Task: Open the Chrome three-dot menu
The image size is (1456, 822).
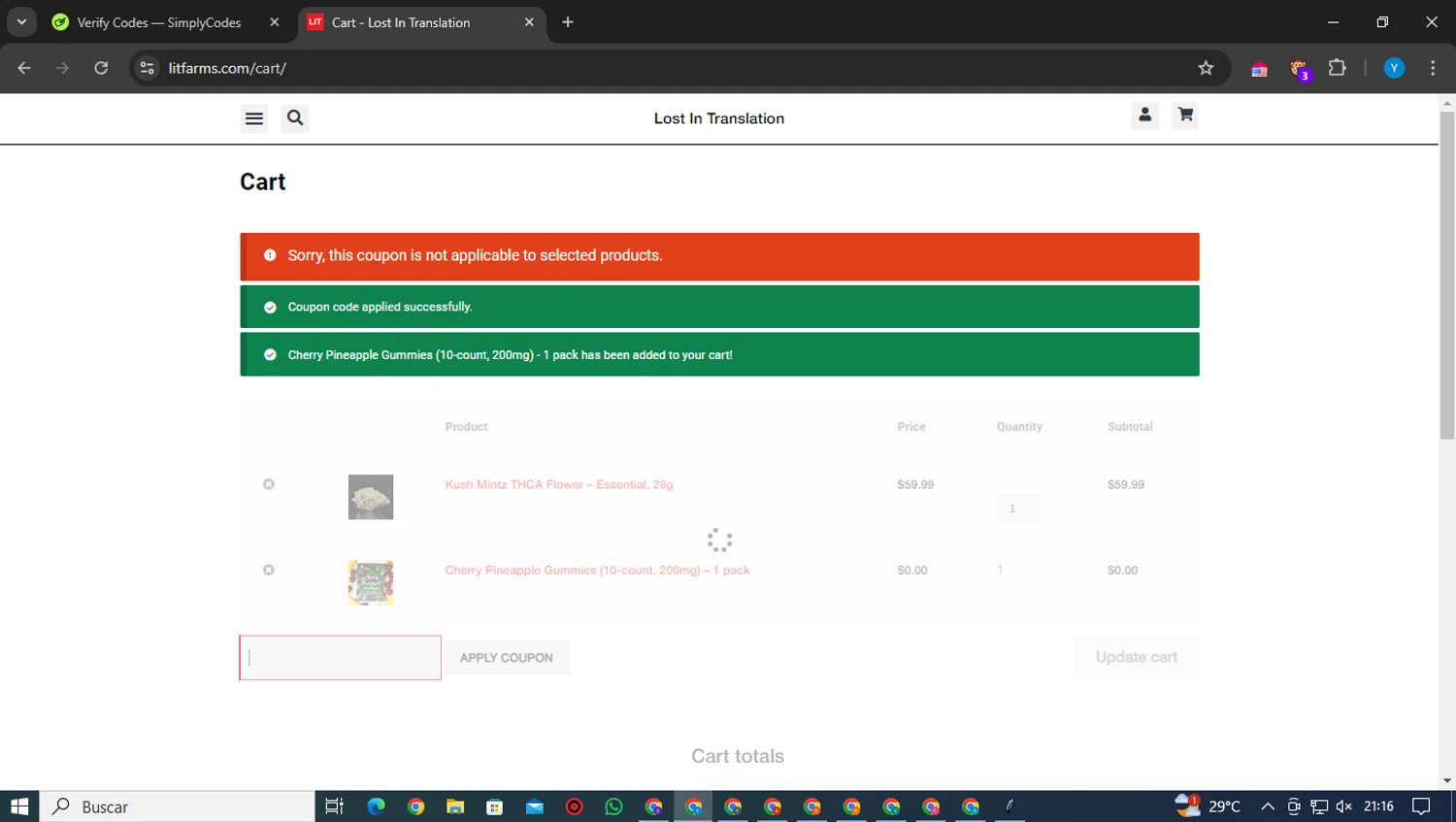Action: pos(1433,68)
